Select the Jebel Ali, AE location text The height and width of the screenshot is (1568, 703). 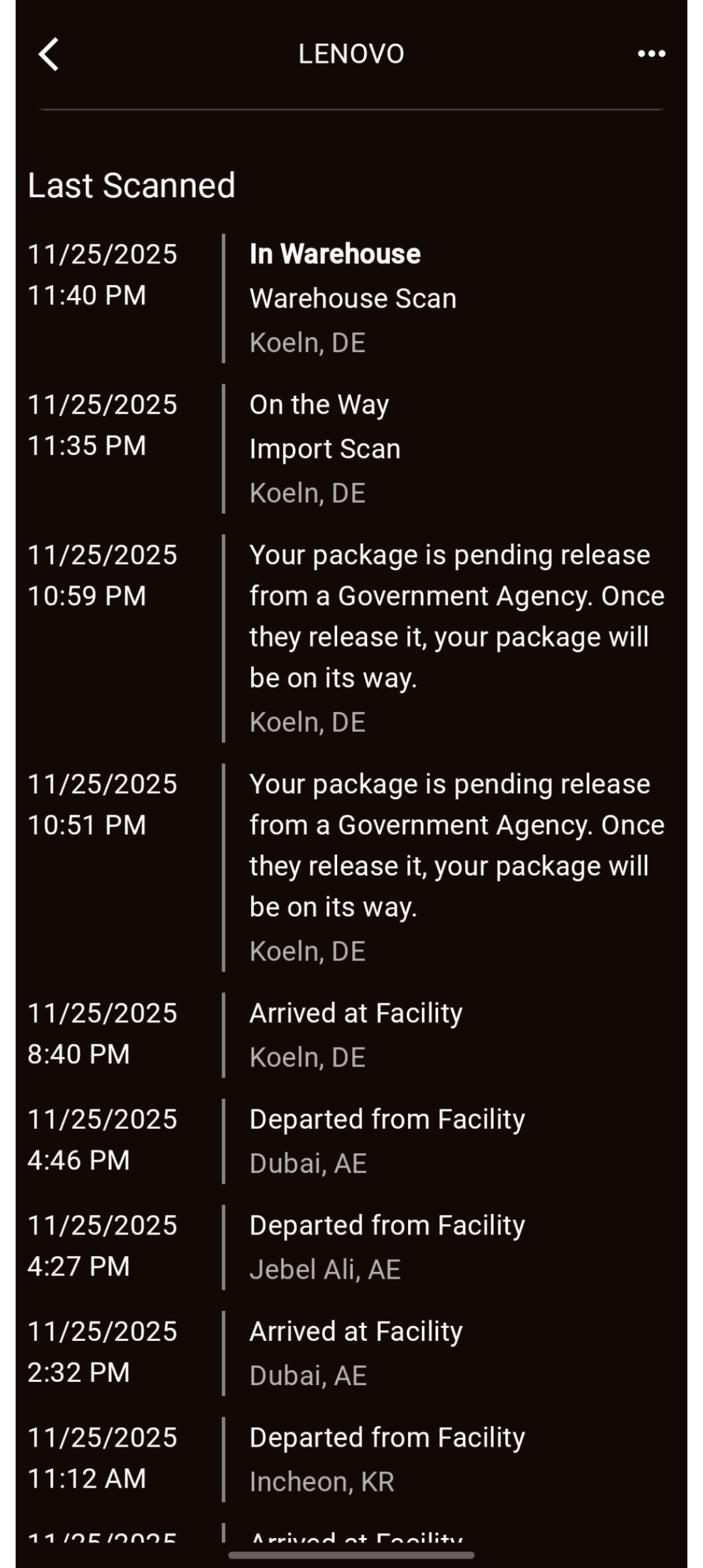[x=325, y=1269]
